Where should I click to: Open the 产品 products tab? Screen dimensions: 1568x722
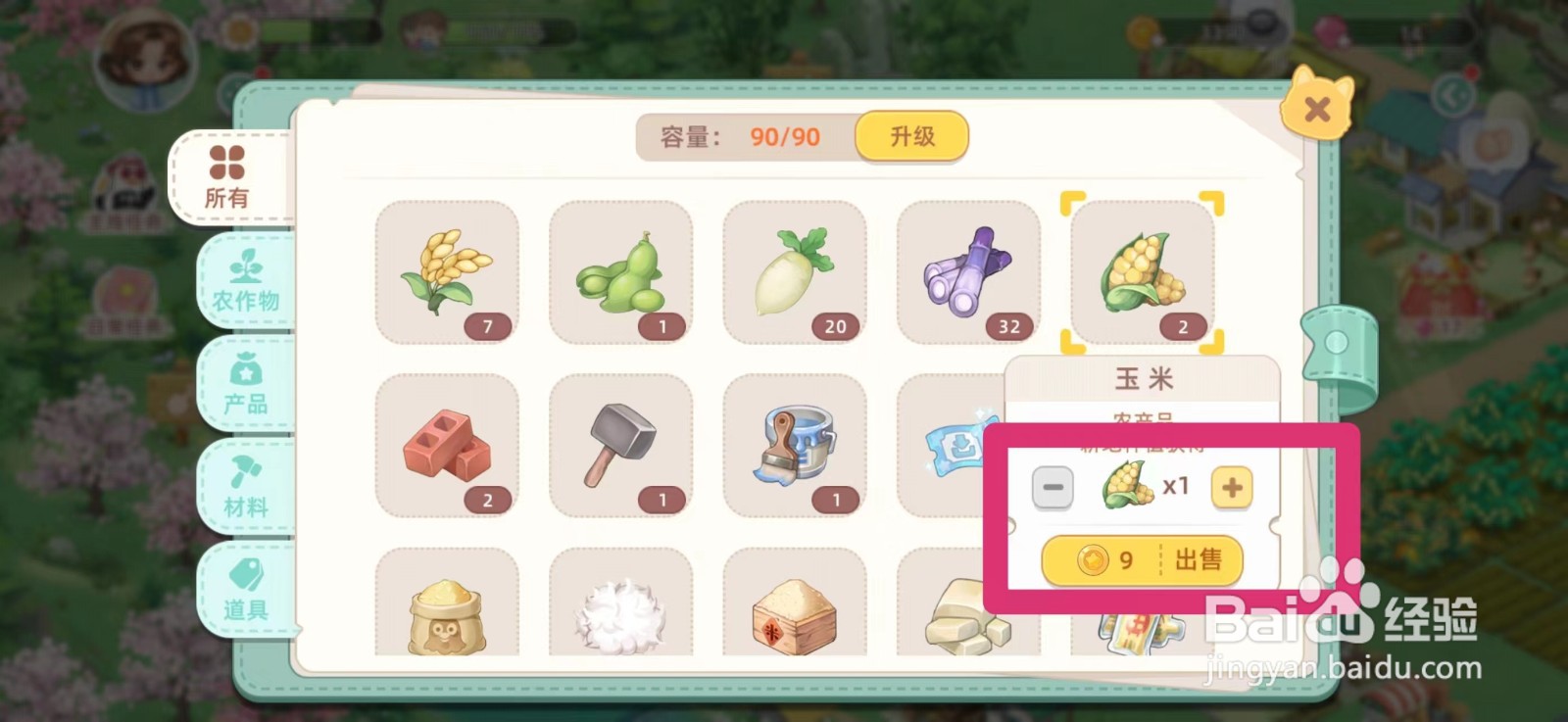(247, 384)
